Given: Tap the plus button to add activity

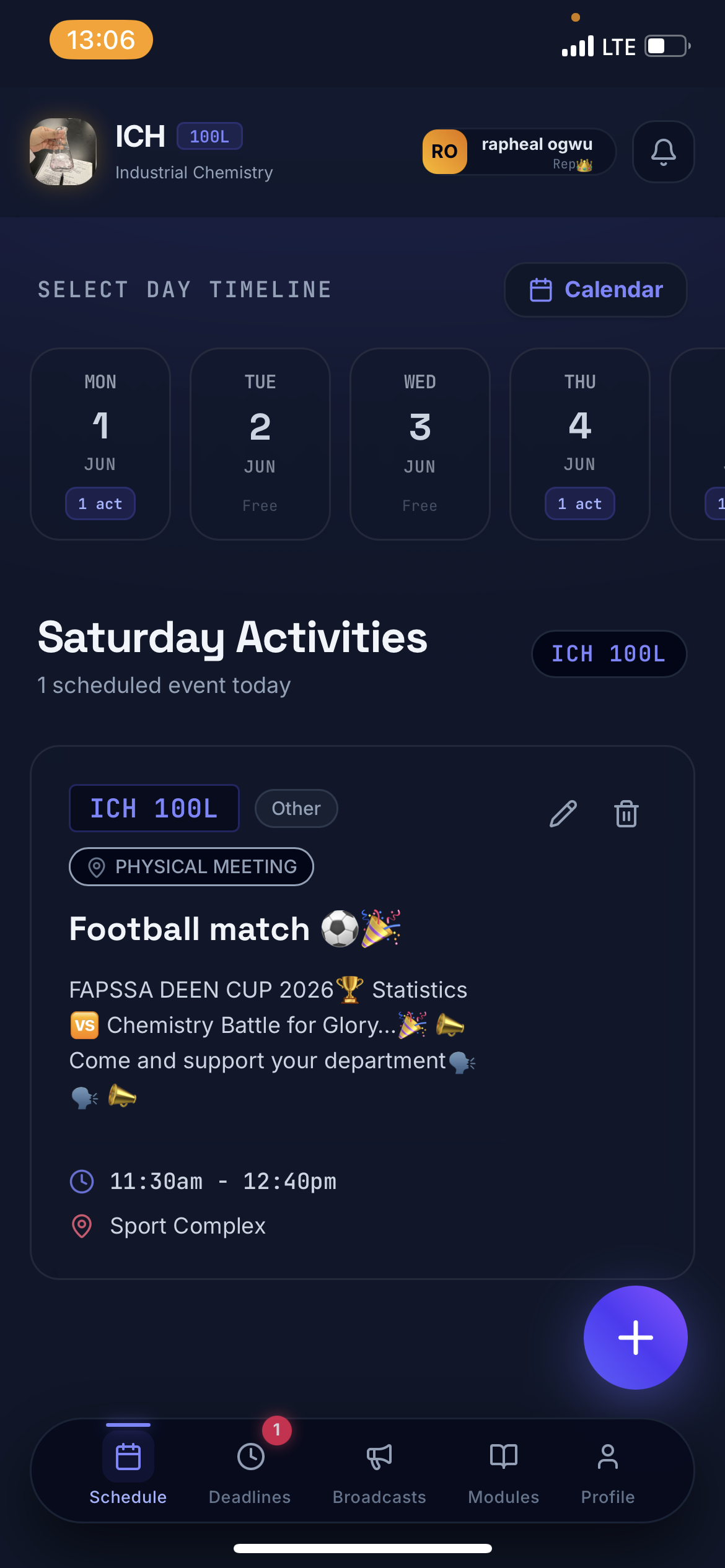Looking at the screenshot, I should 635,1338.
